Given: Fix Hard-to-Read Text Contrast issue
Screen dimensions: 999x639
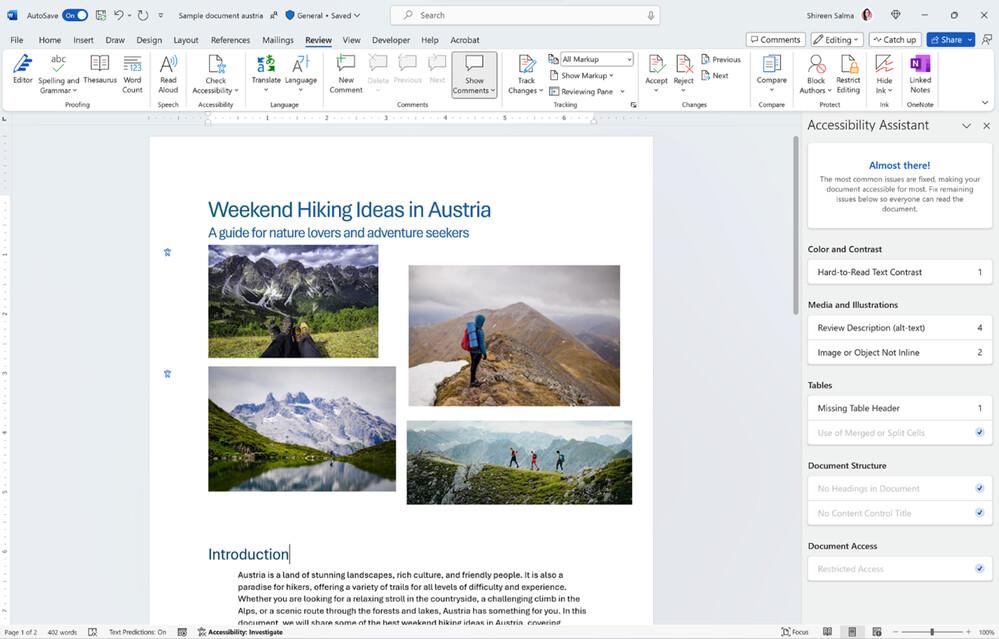Looking at the screenshot, I should (x=898, y=271).
